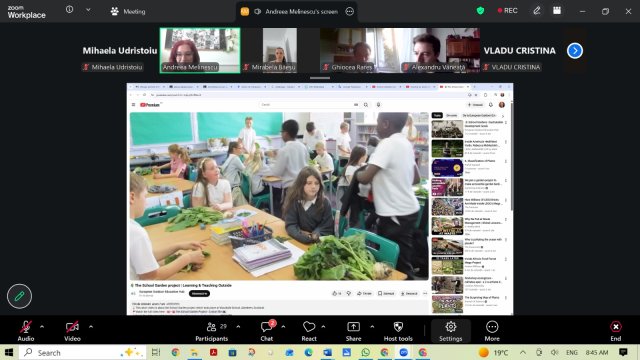Click the VLADU CRISTINA participant tile
The image size is (640, 360).
520,50
